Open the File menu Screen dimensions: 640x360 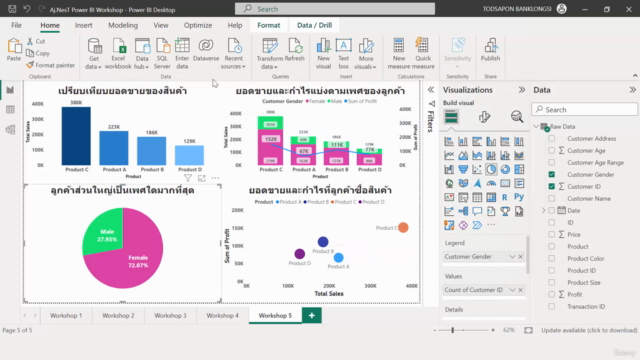pyautogui.click(x=16, y=25)
